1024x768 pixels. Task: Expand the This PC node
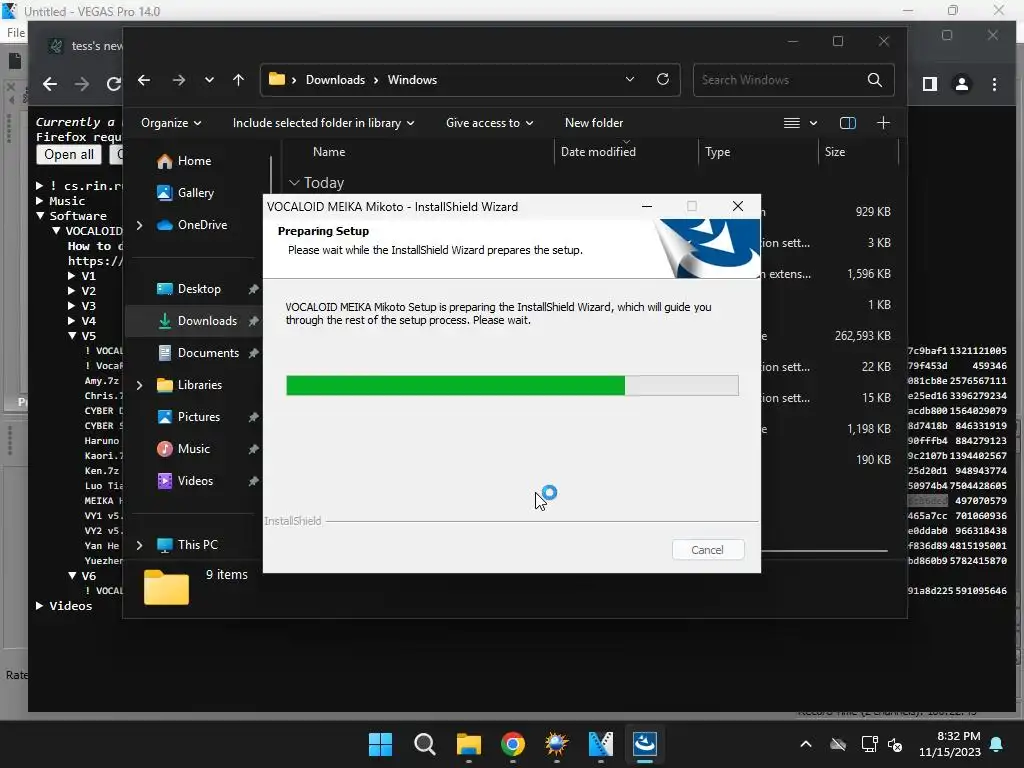[139, 545]
